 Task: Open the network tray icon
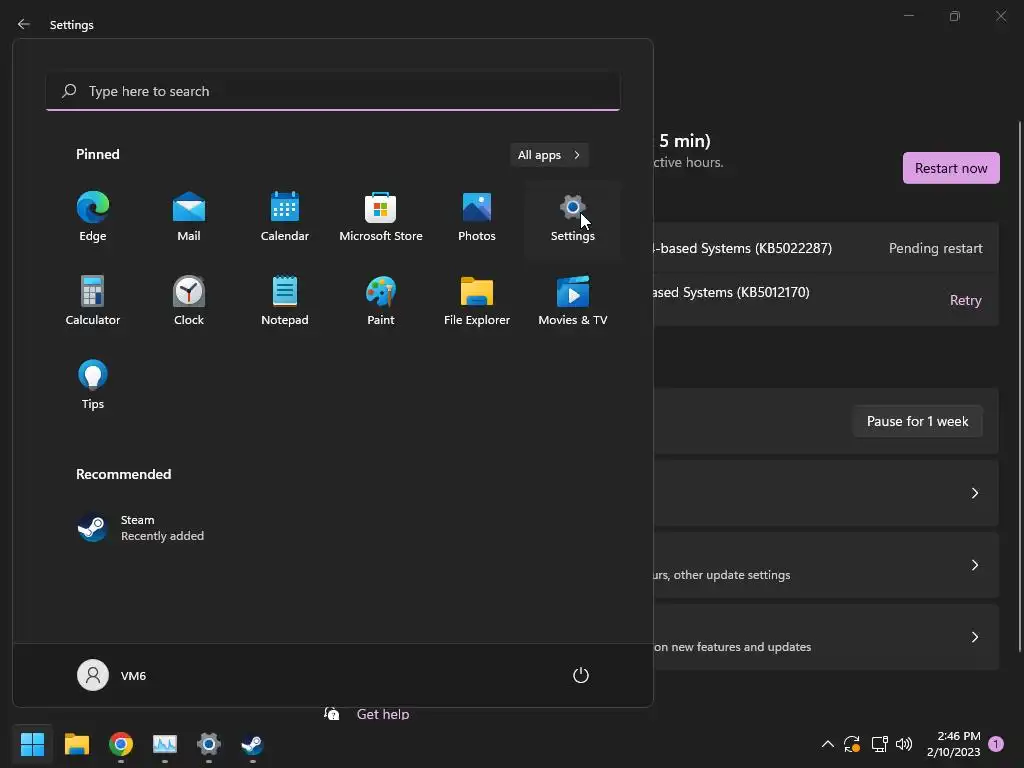click(x=879, y=744)
